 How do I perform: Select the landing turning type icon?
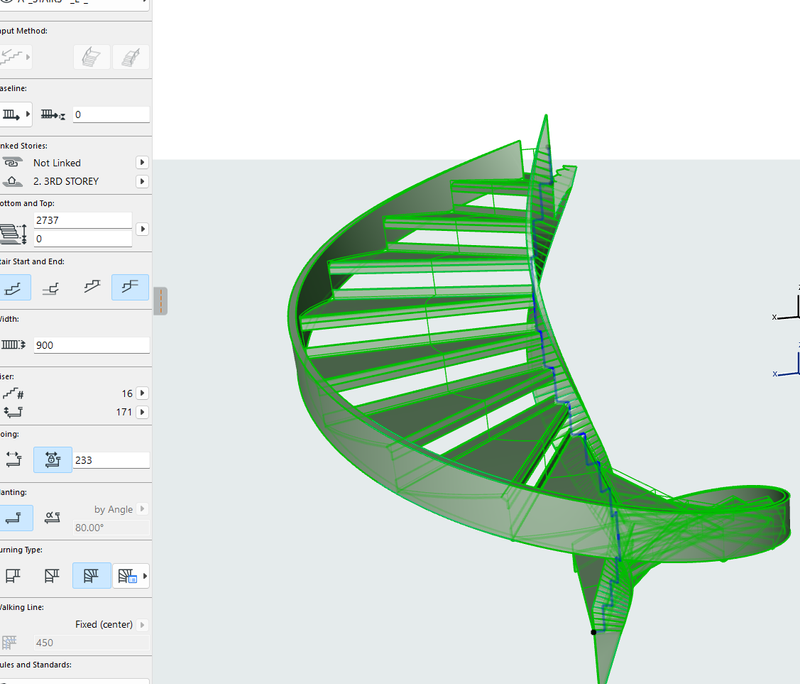coord(13,576)
